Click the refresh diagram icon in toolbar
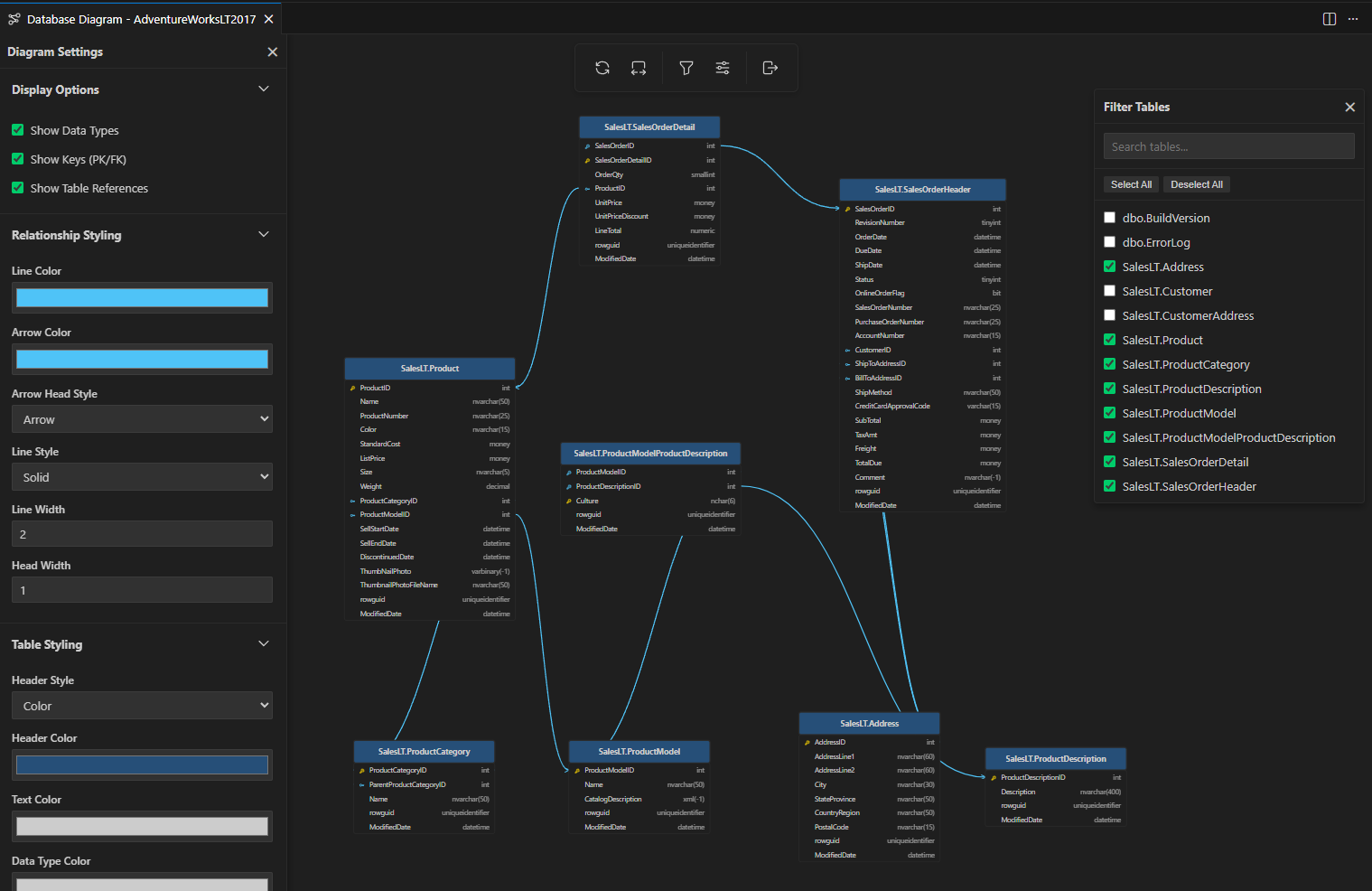 602,68
